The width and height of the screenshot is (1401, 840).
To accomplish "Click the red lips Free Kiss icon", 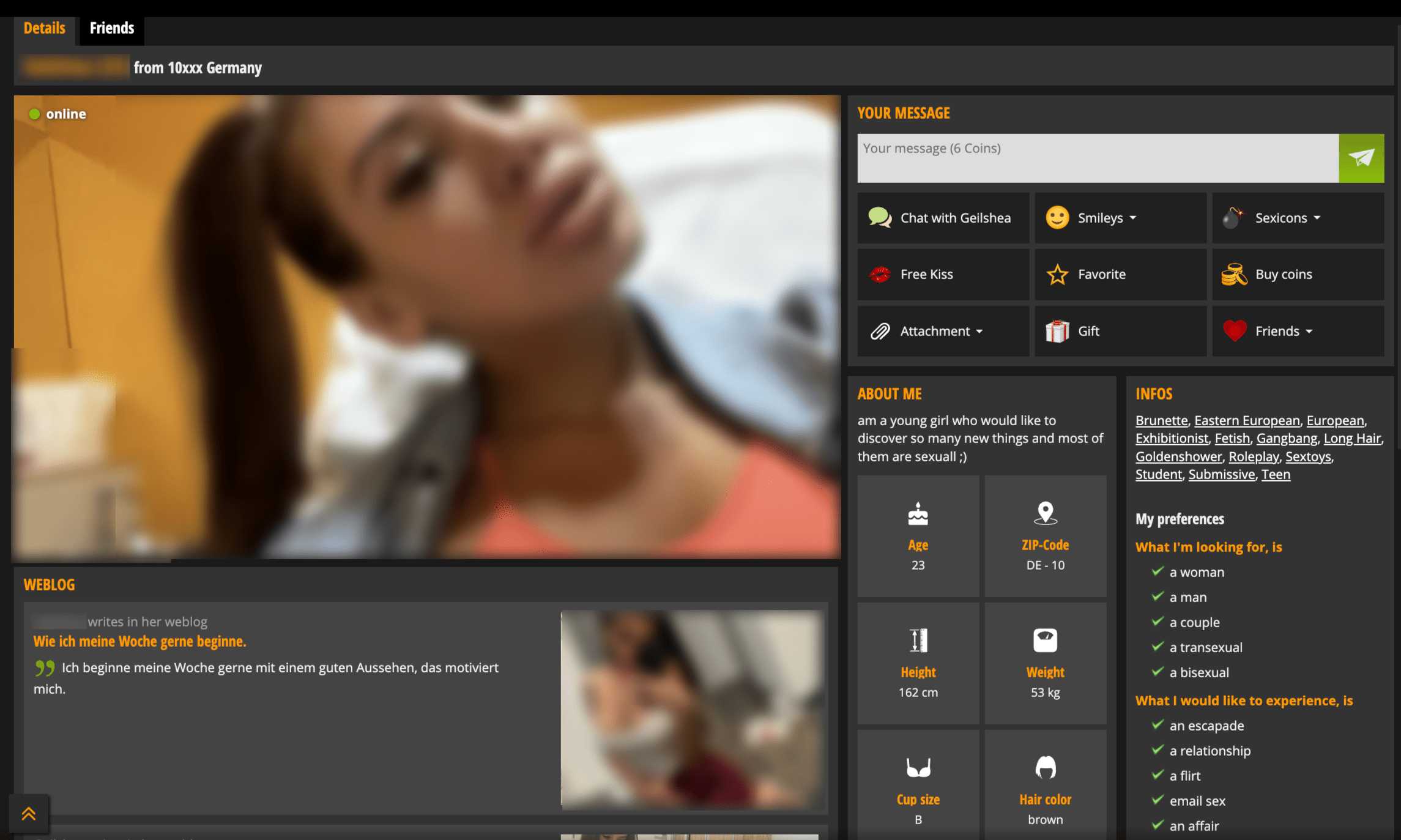I will tap(880, 274).
